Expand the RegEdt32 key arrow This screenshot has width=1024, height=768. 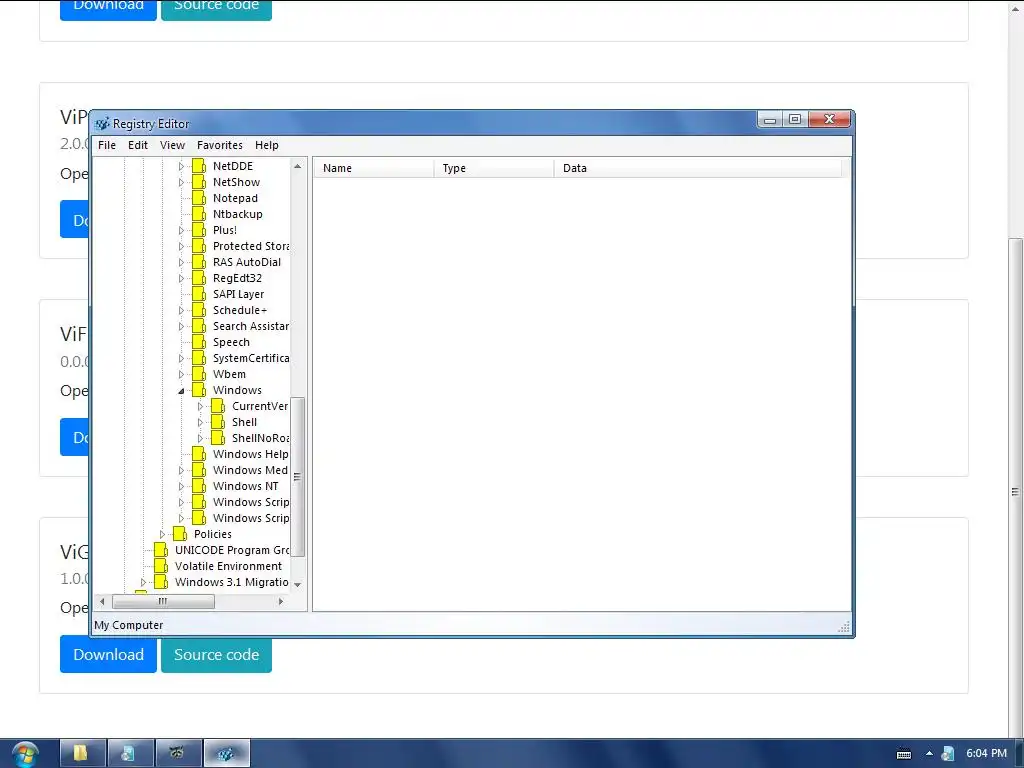(182, 278)
